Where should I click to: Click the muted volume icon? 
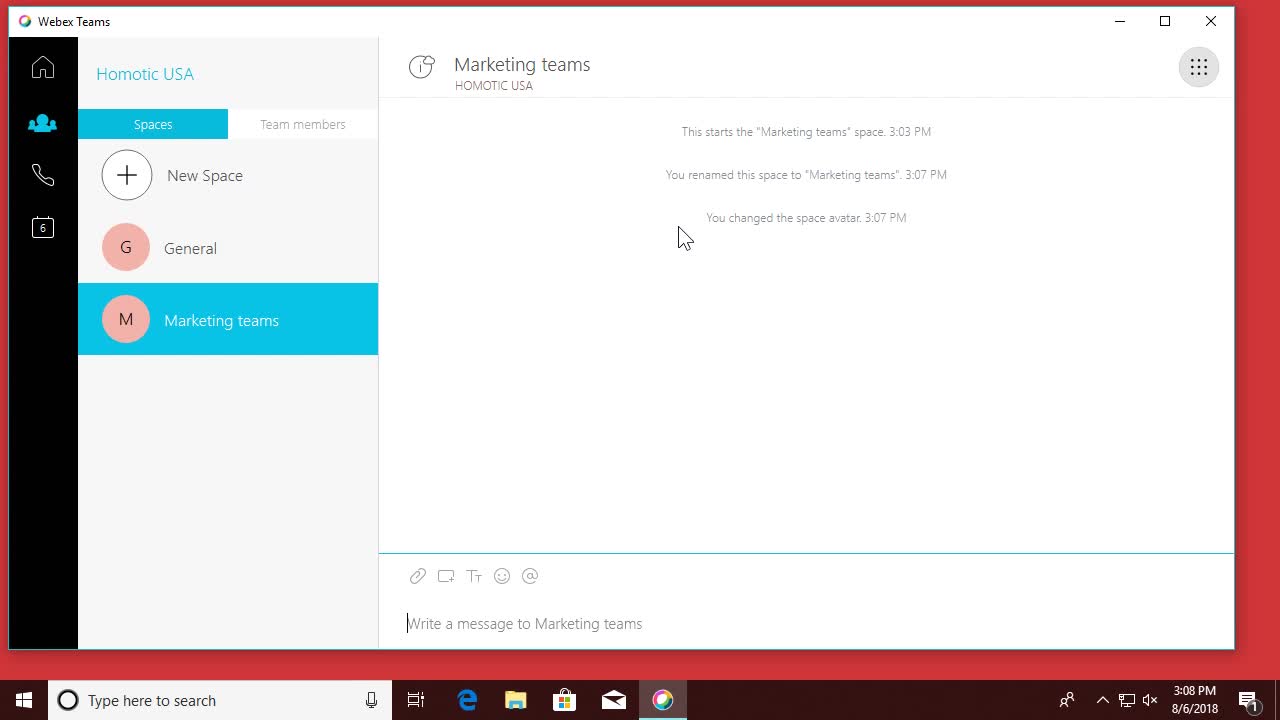click(1150, 700)
